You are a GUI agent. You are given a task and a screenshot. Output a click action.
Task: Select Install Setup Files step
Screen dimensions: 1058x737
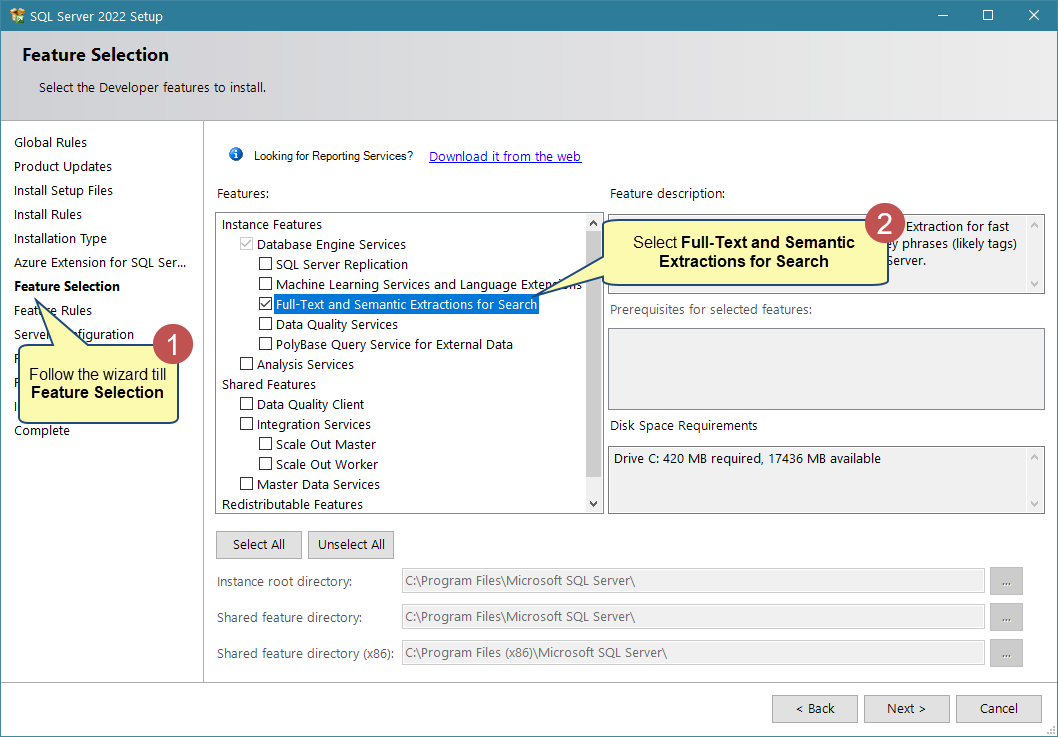63,190
